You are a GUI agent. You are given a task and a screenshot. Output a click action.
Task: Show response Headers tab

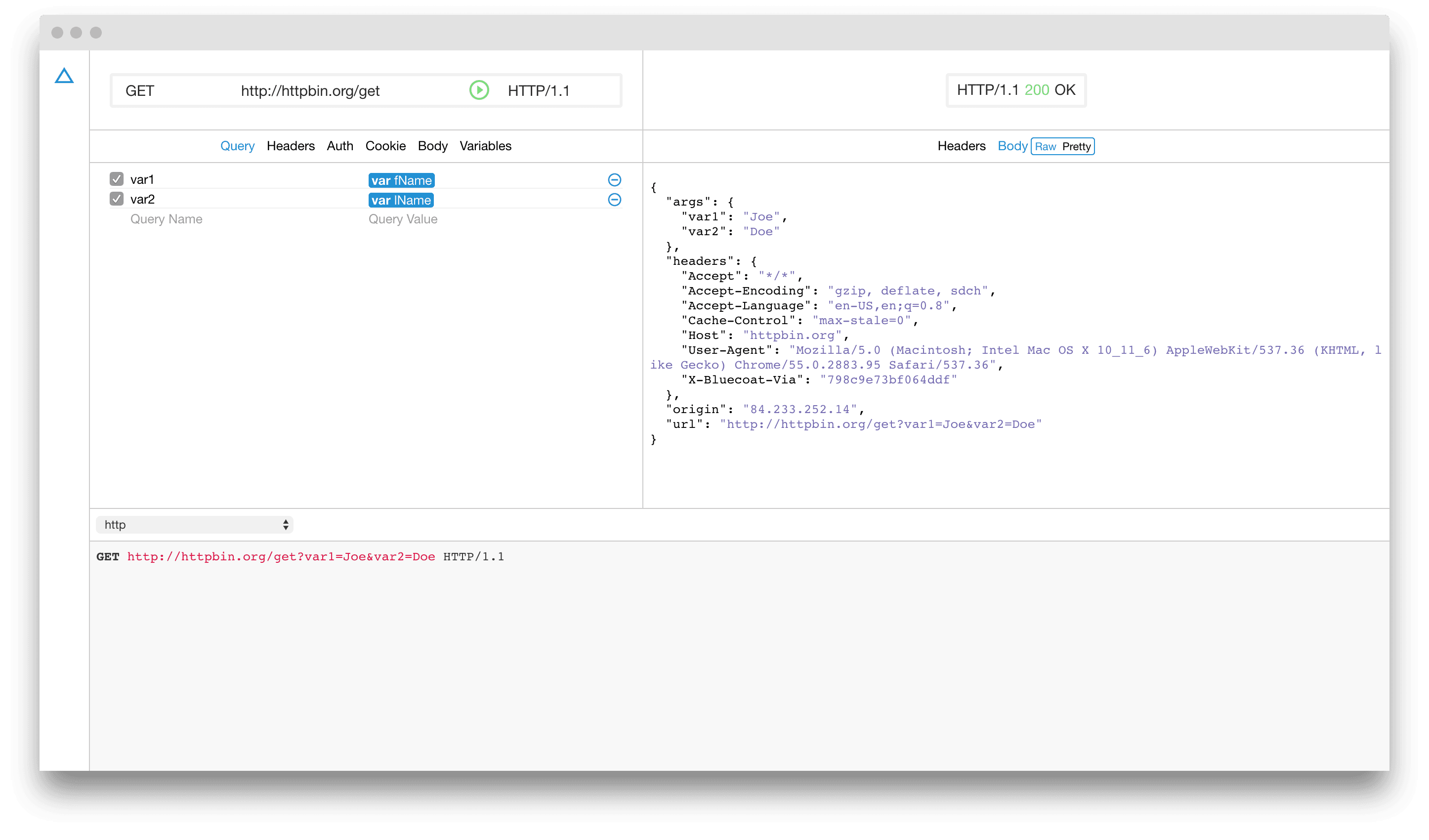[x=961, y=146]
